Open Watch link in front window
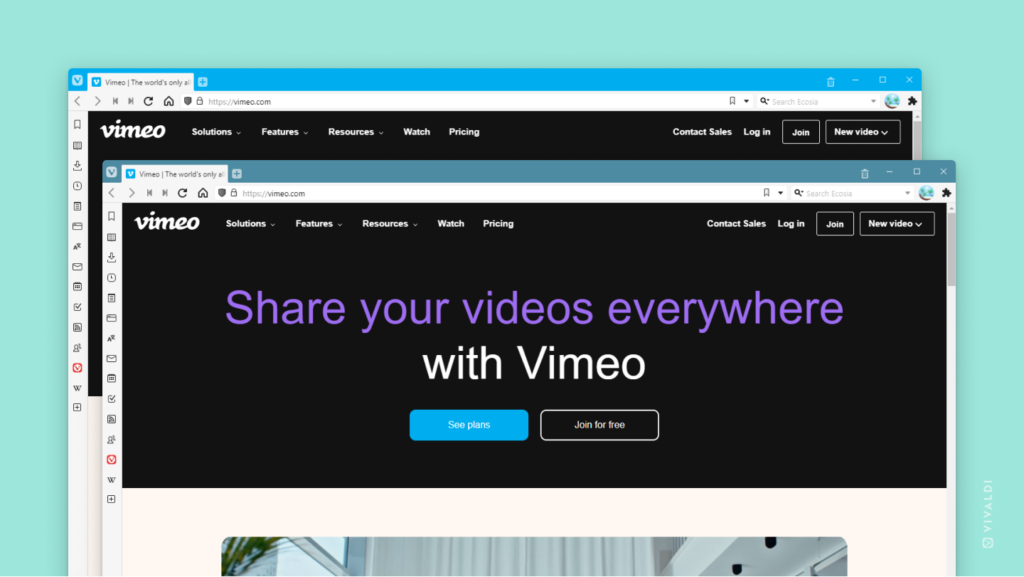 [451, 224]
